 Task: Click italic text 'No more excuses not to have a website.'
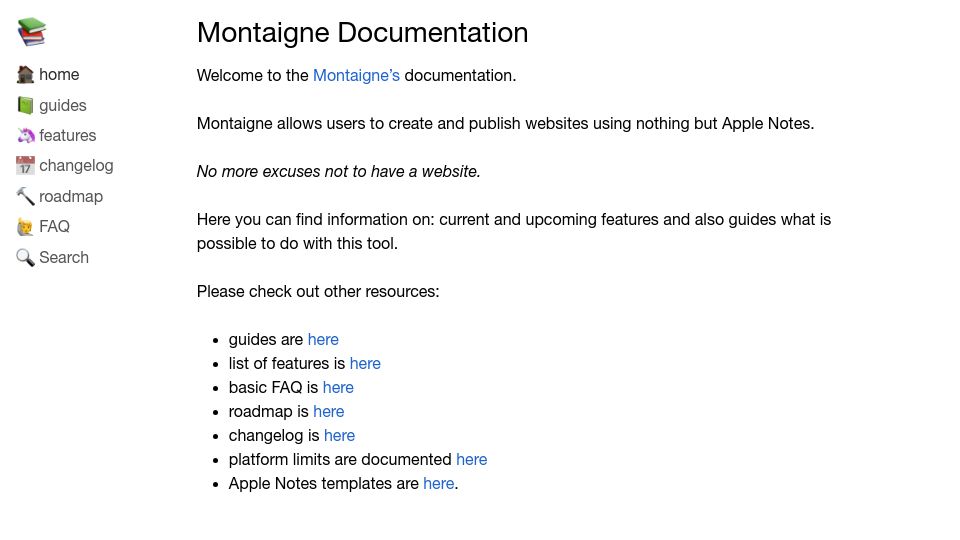(x=339, y=171)
